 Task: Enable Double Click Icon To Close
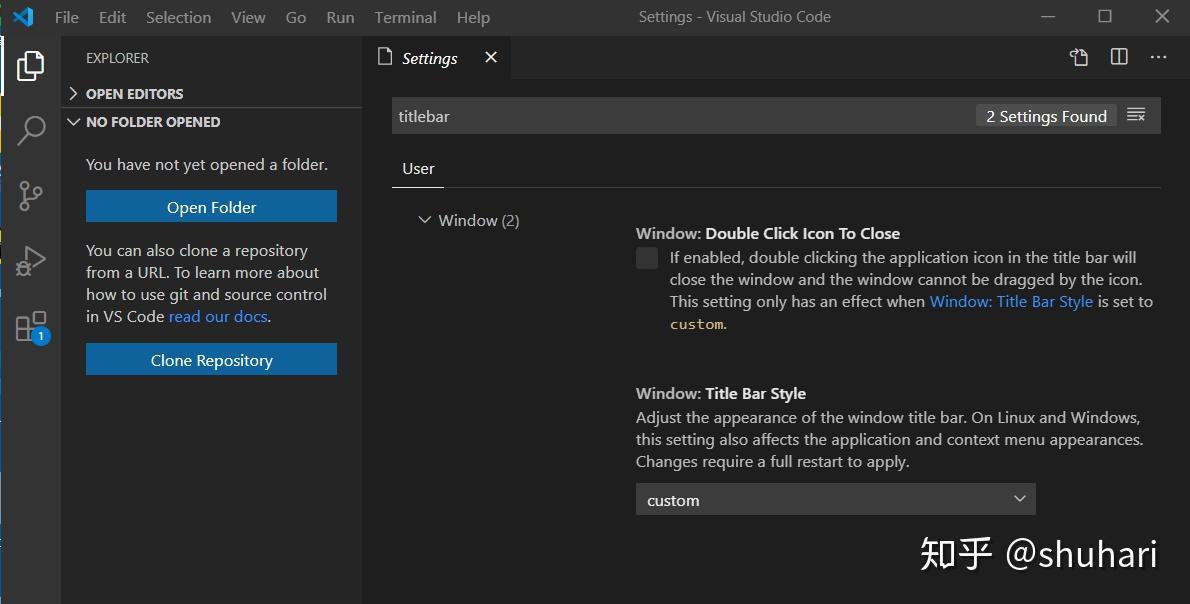647,258
